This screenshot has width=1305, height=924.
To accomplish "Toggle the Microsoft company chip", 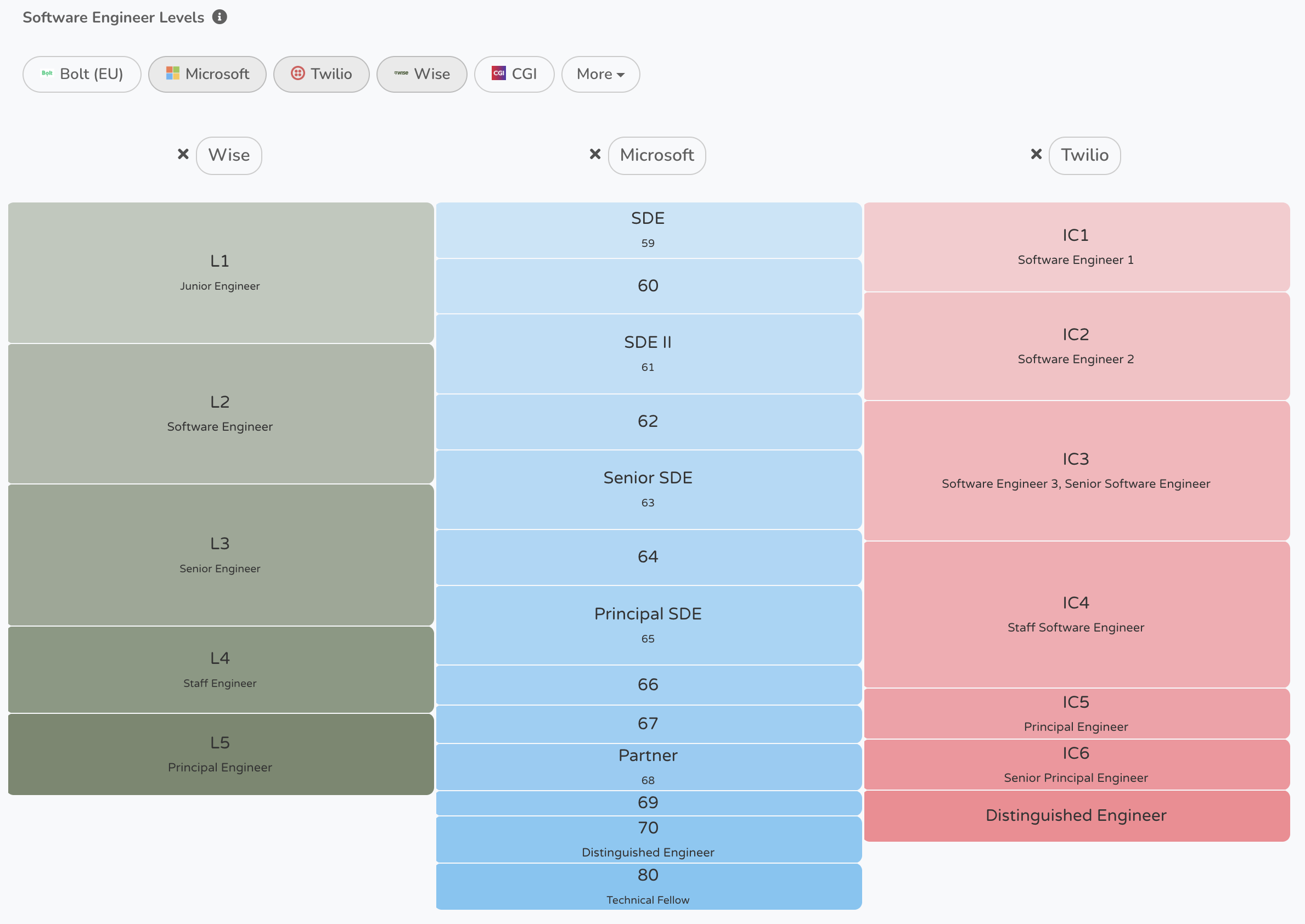I will 207,74.
